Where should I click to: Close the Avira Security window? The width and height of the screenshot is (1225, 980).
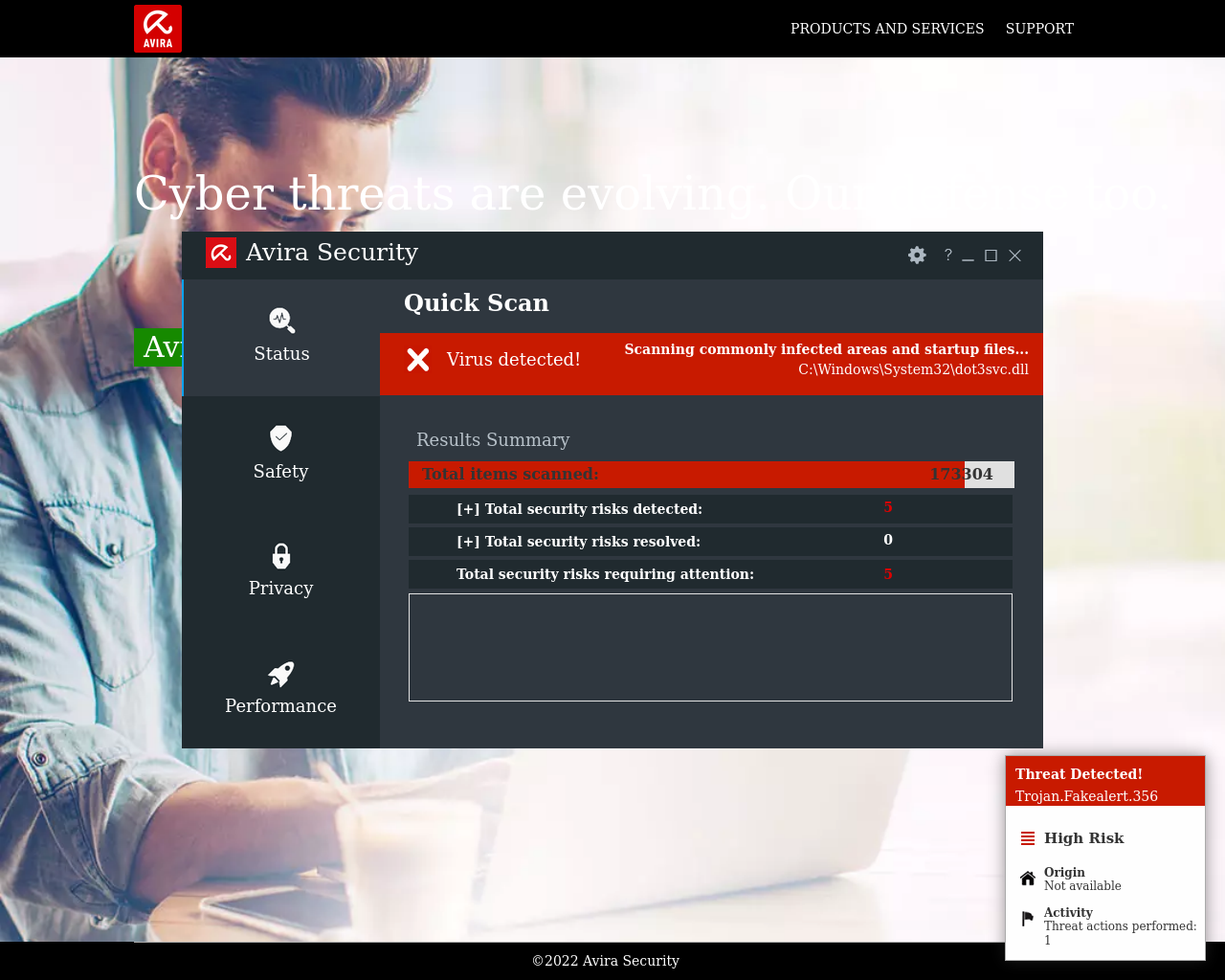(x=1015, y=256)
